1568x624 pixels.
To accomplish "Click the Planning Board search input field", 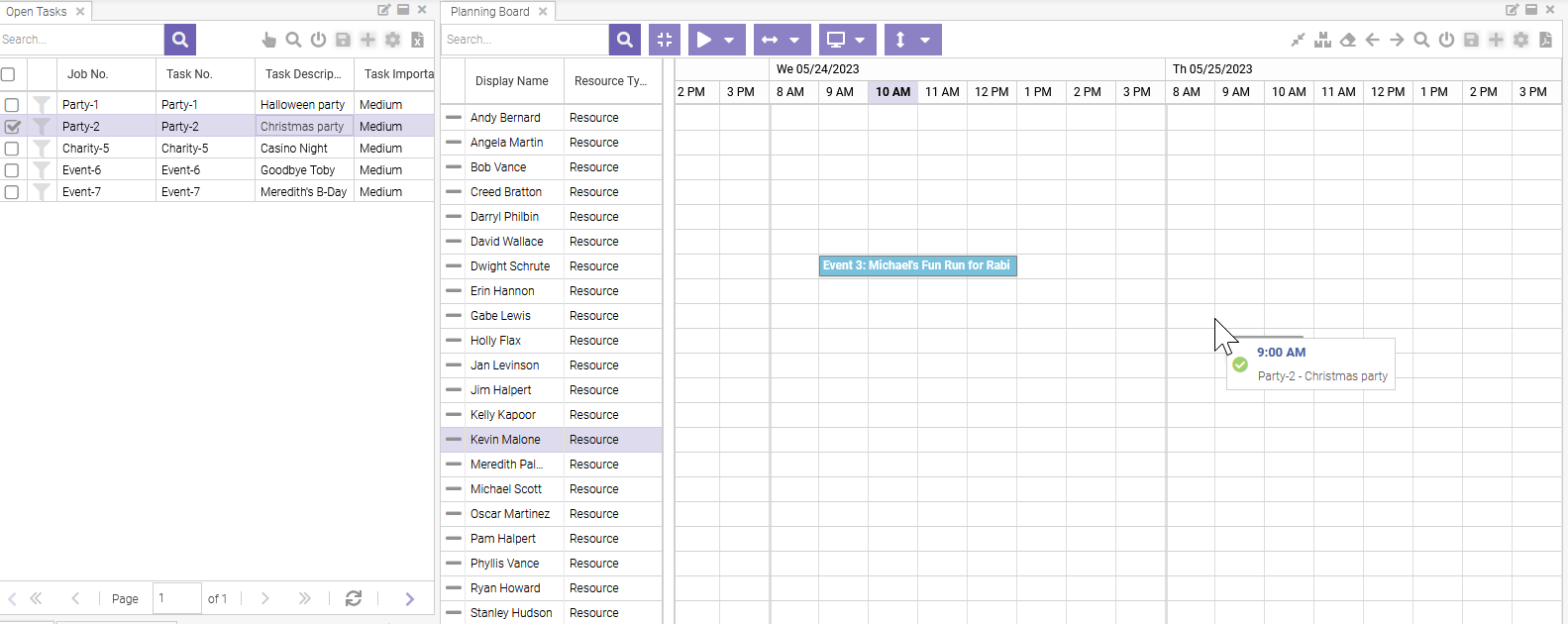I will [x=525, y=40].
